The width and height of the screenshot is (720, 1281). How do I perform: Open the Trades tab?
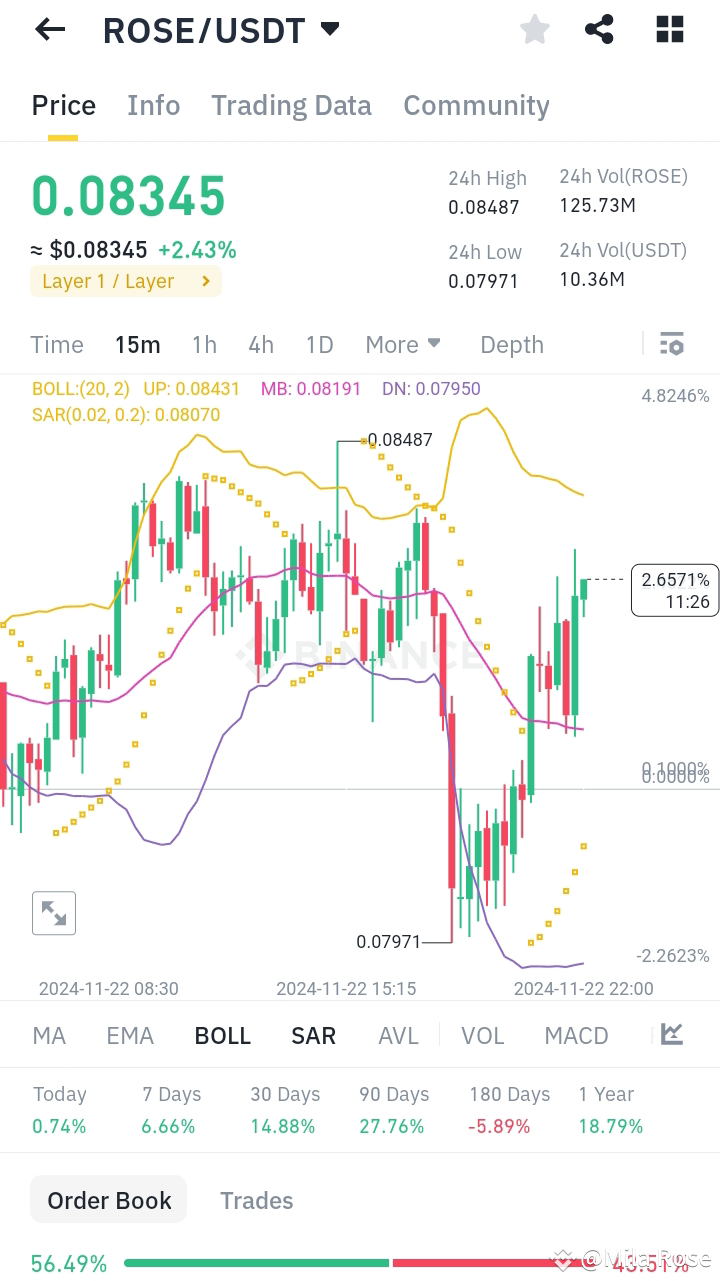point(257,1200)
